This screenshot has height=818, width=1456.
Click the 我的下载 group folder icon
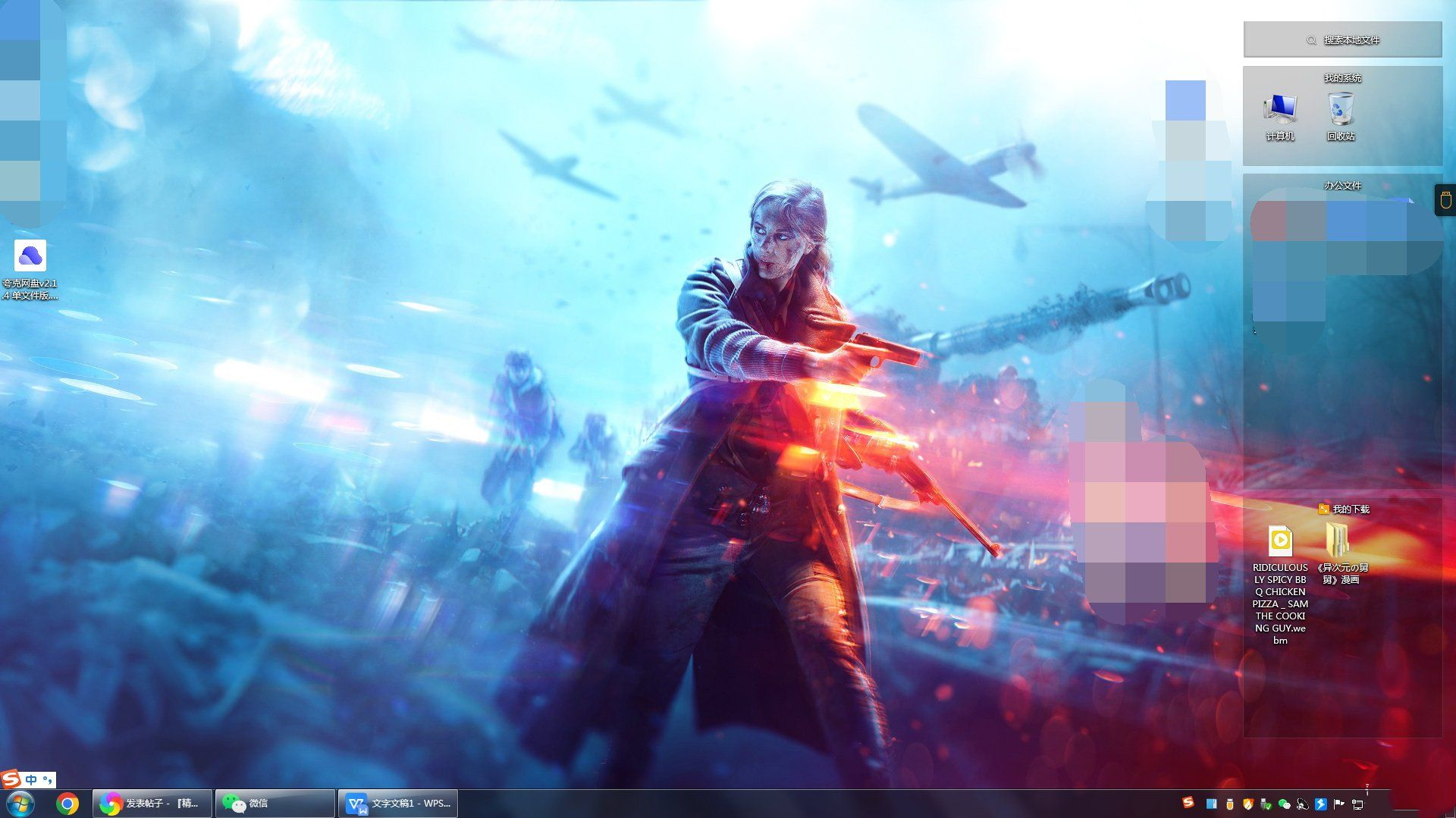click(x=1323, y=509)
